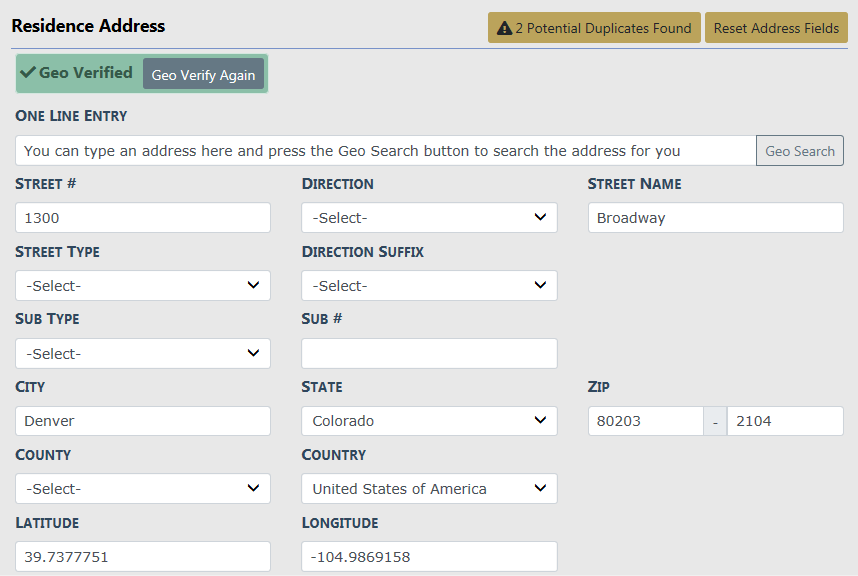Expand the Direction dropdown

pos(429,218)
